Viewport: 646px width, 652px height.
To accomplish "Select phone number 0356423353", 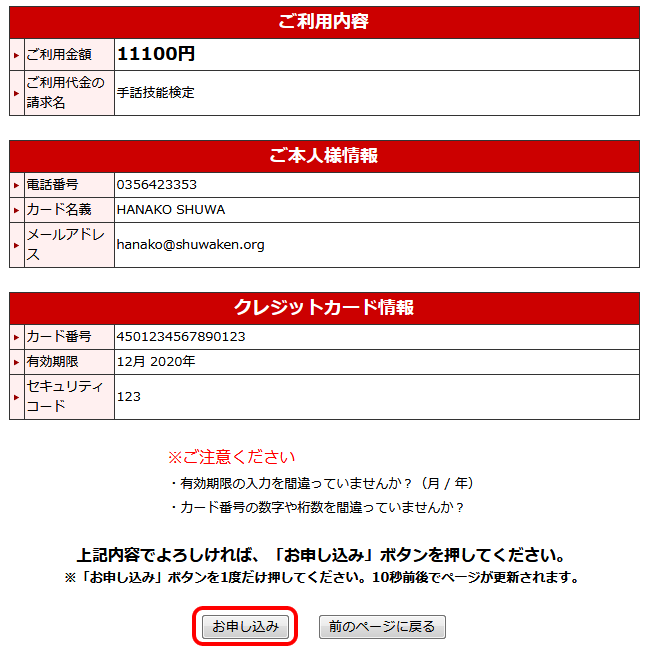I will (x=156, y=185).
